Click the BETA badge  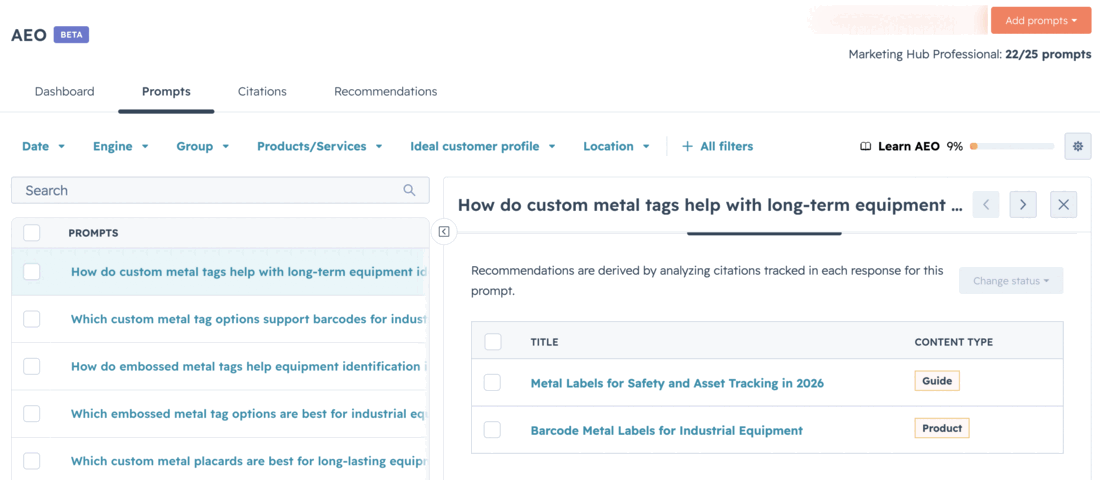click(72, 34)
